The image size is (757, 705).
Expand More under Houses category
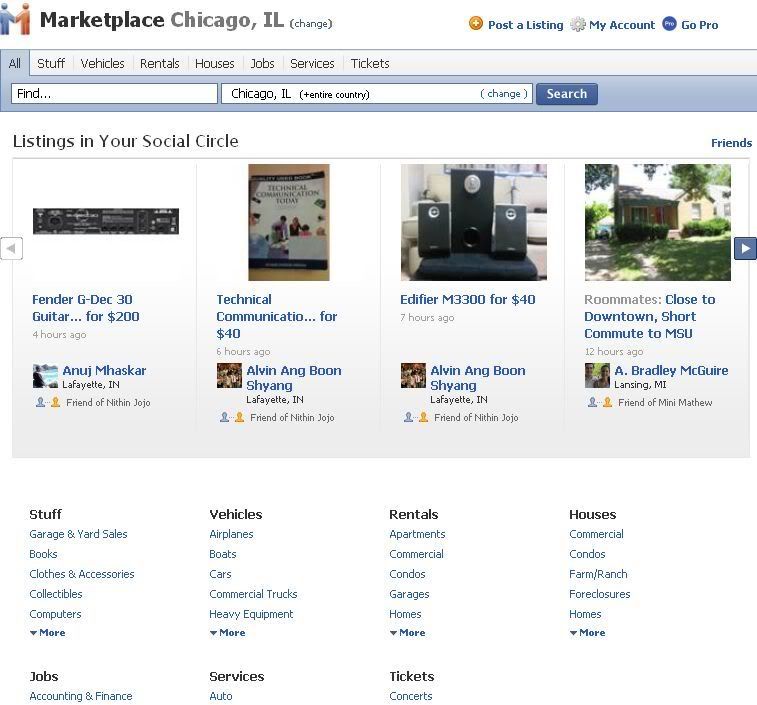click(x=587, y=633)
